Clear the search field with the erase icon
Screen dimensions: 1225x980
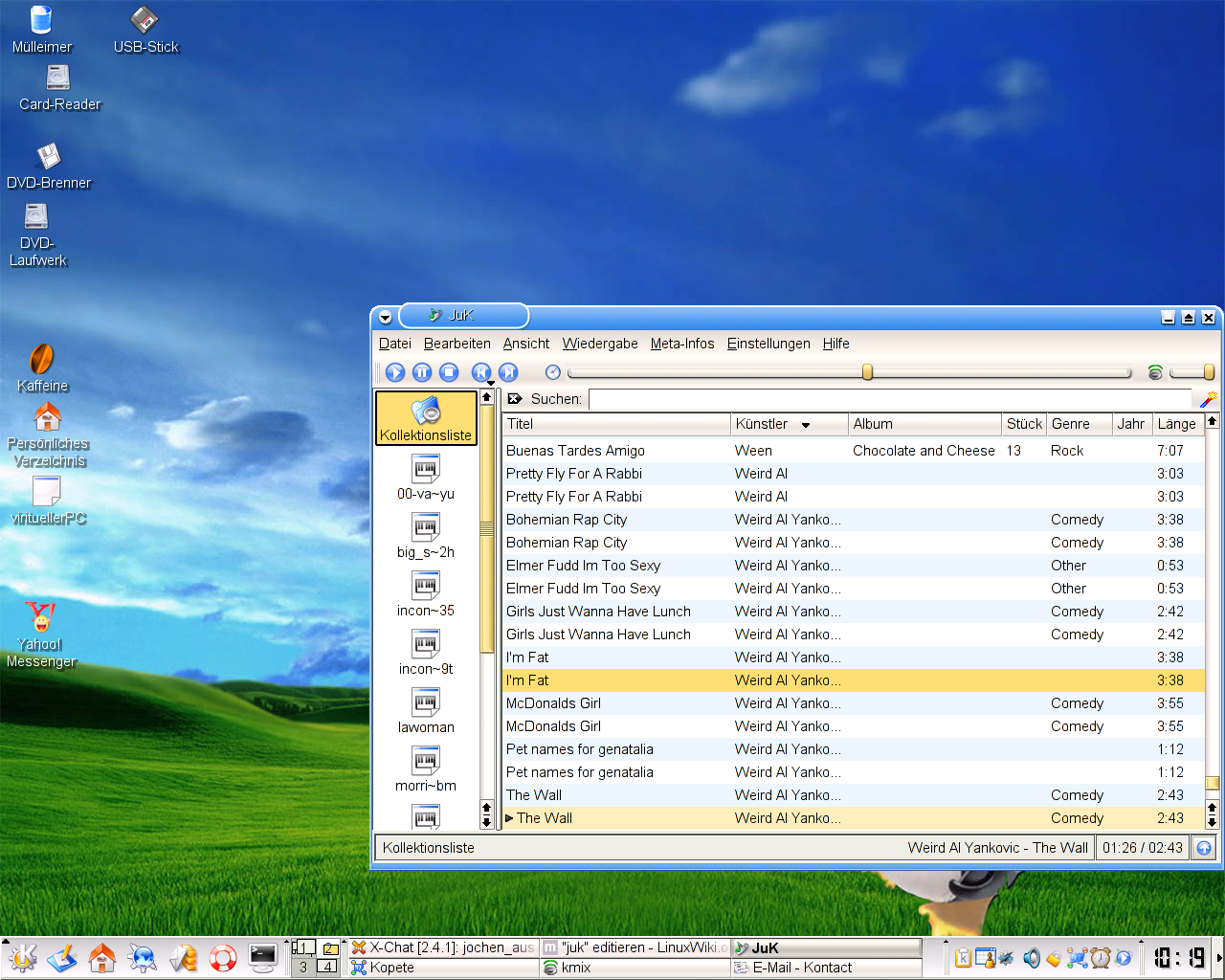pyautogui.click(x=515, y=399)
